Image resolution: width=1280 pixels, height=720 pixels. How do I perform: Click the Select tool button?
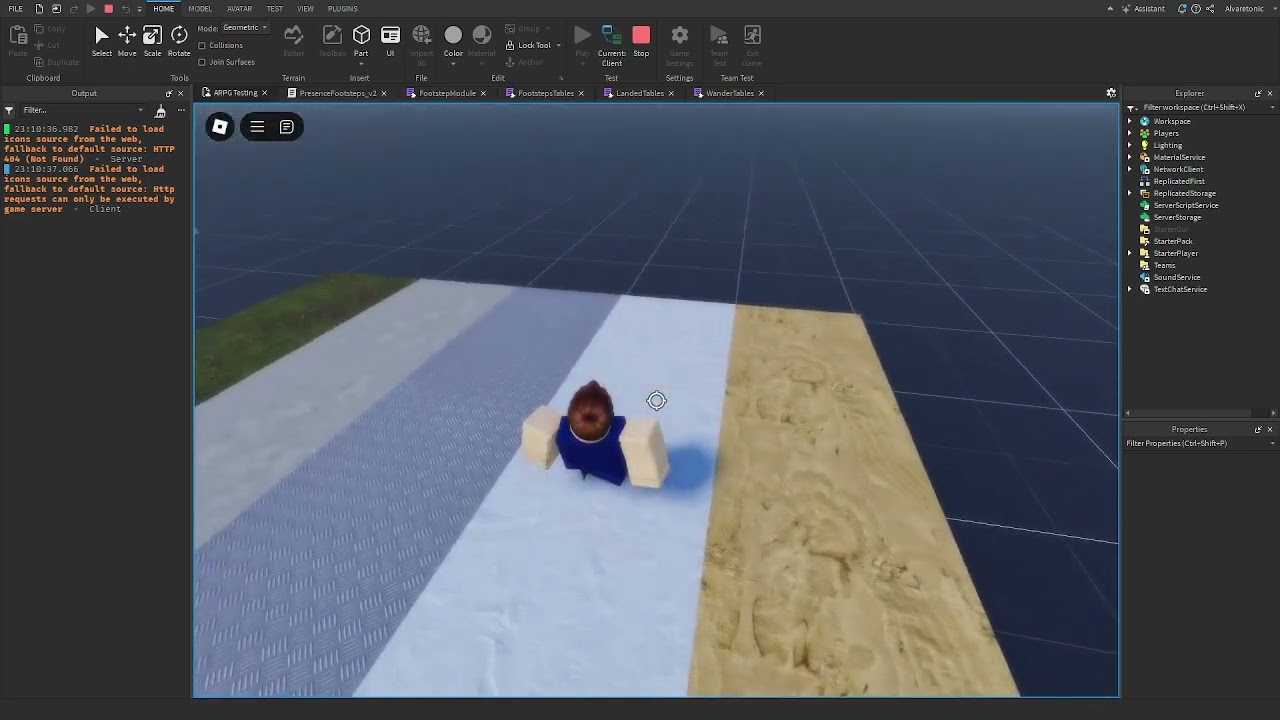101,40
